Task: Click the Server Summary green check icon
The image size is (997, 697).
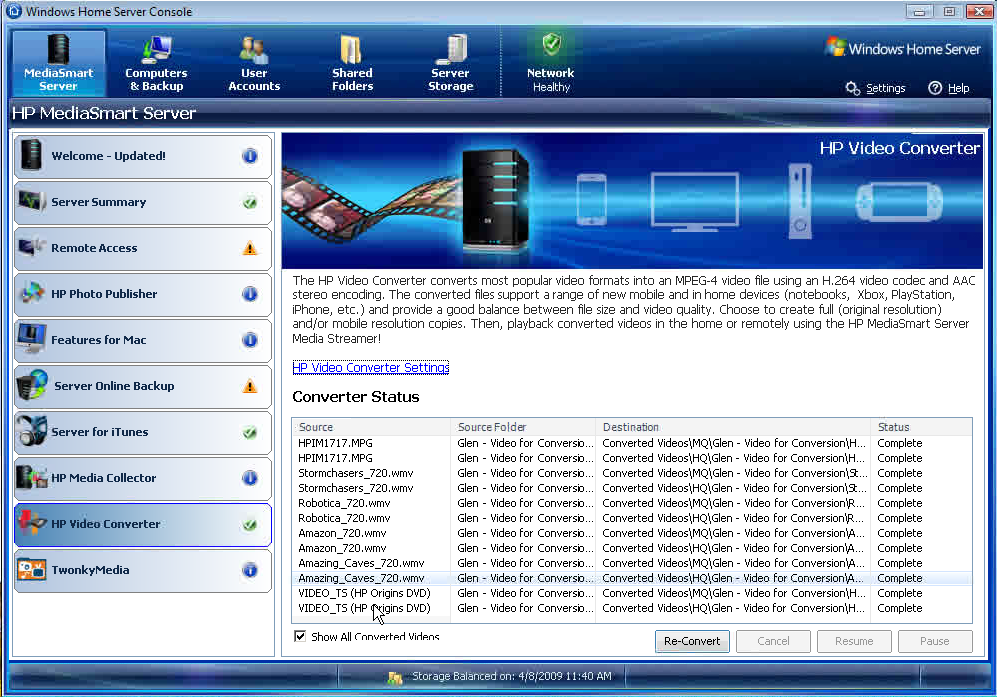Action: click(x=250, y=202)
